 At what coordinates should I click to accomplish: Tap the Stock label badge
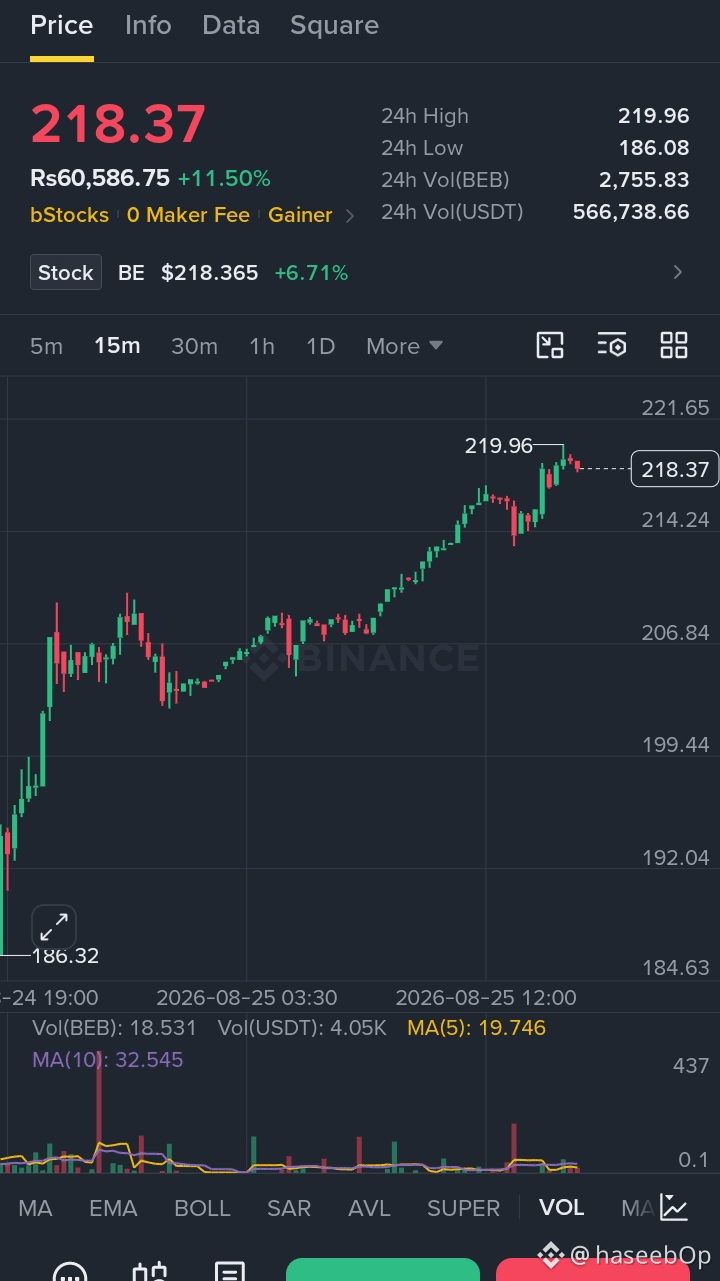tap(66, 272)
